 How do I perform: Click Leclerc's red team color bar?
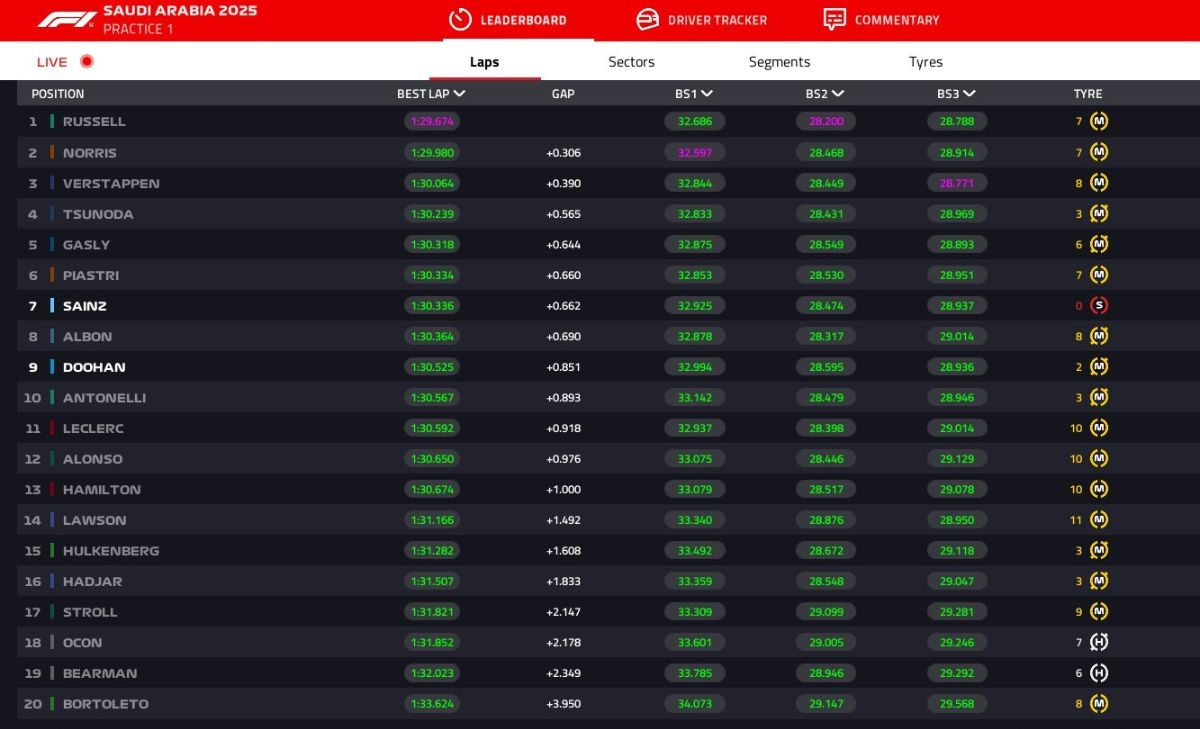tap(52, 429)
